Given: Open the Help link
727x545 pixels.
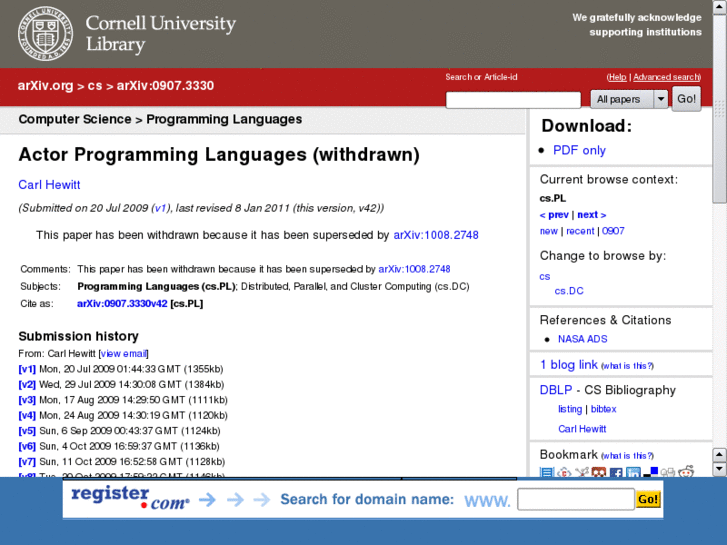Looking at the screenshot, I should (x=617, y=77).
